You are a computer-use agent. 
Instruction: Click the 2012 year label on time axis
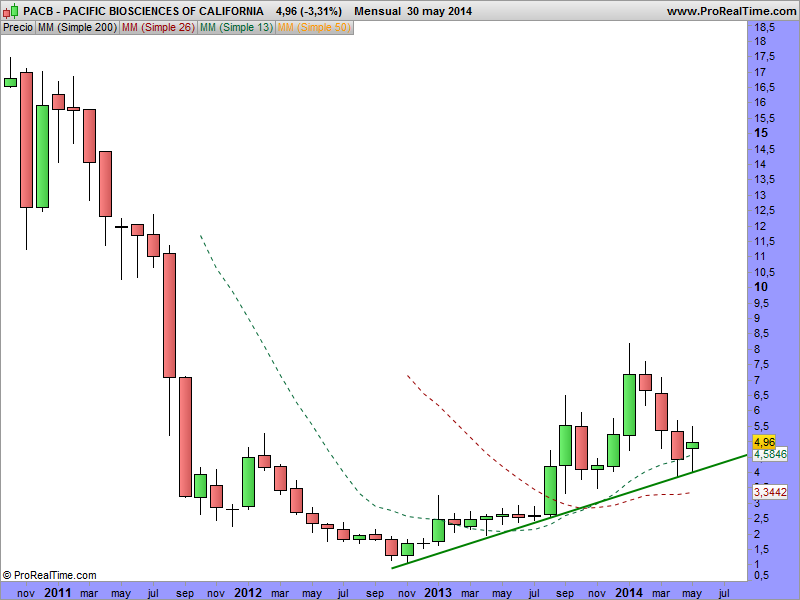248,593
